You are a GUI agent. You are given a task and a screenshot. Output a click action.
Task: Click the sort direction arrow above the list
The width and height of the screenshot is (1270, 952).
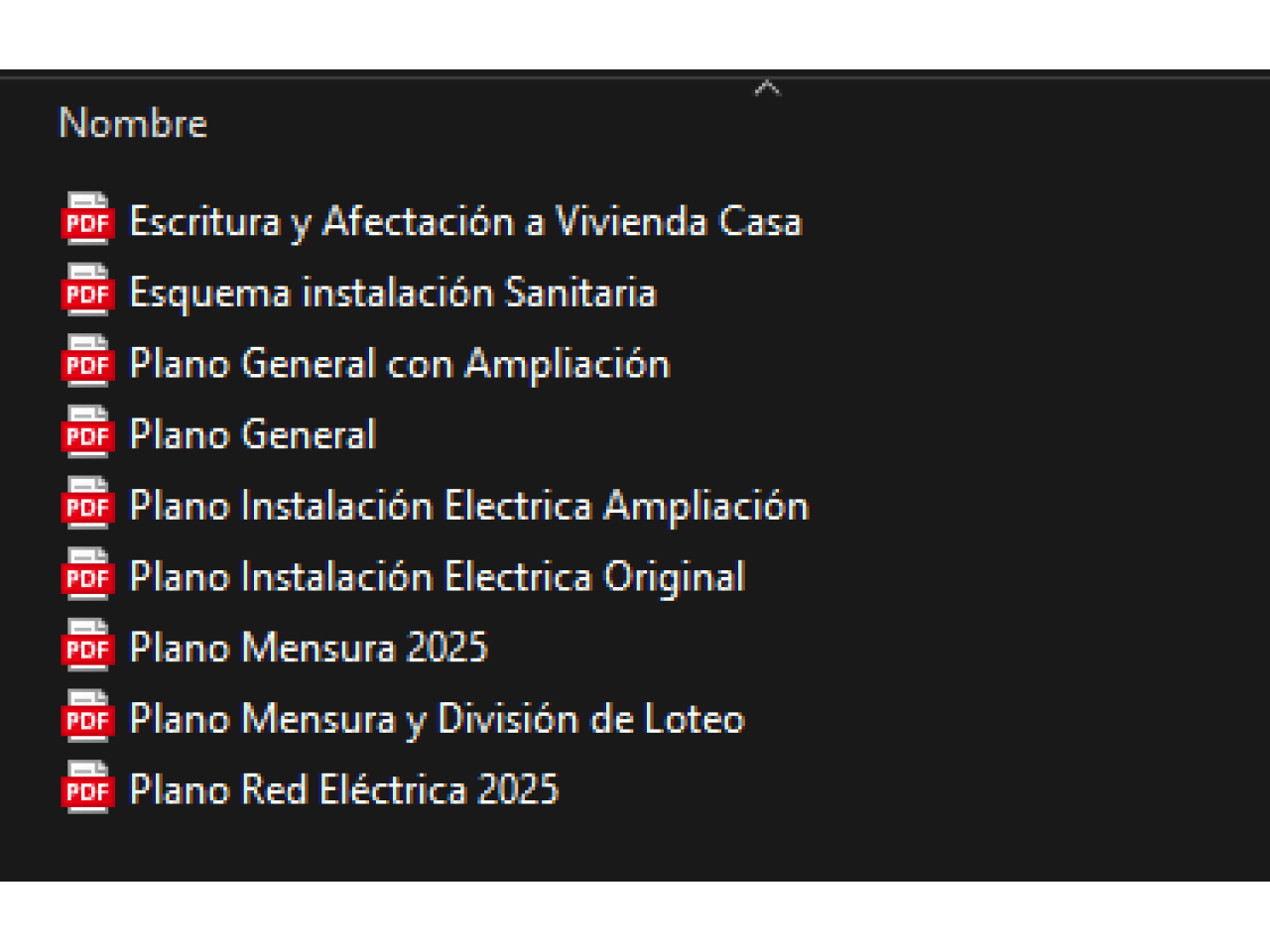click(x=767, y=88)
